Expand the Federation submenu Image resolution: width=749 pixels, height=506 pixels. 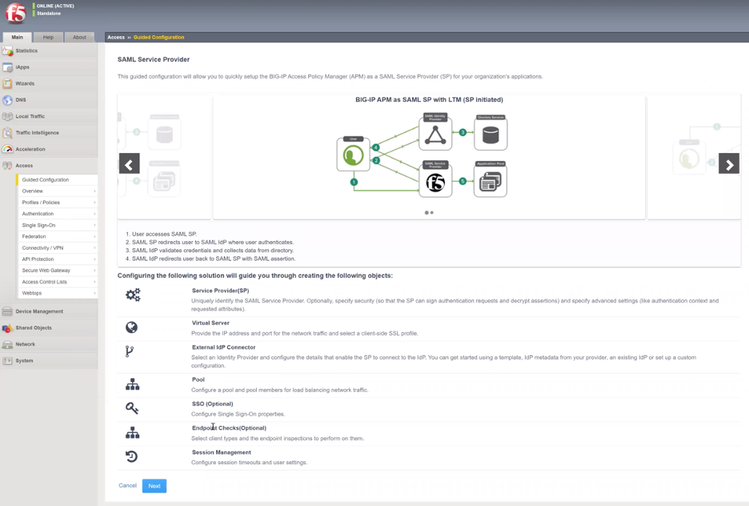tap(57, 237)
